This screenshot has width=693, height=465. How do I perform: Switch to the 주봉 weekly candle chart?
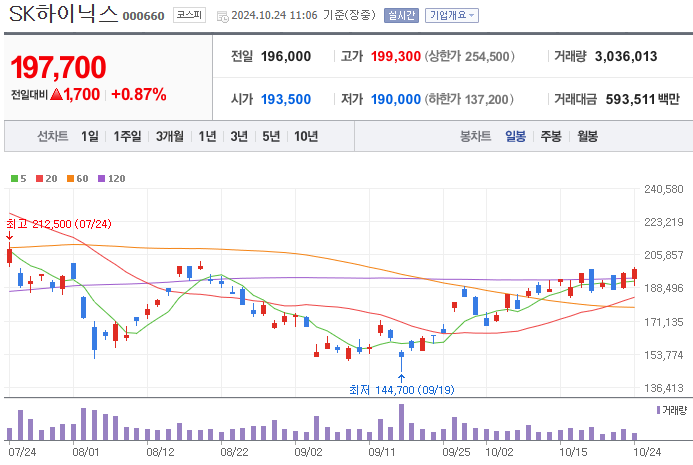coord(551,136)
